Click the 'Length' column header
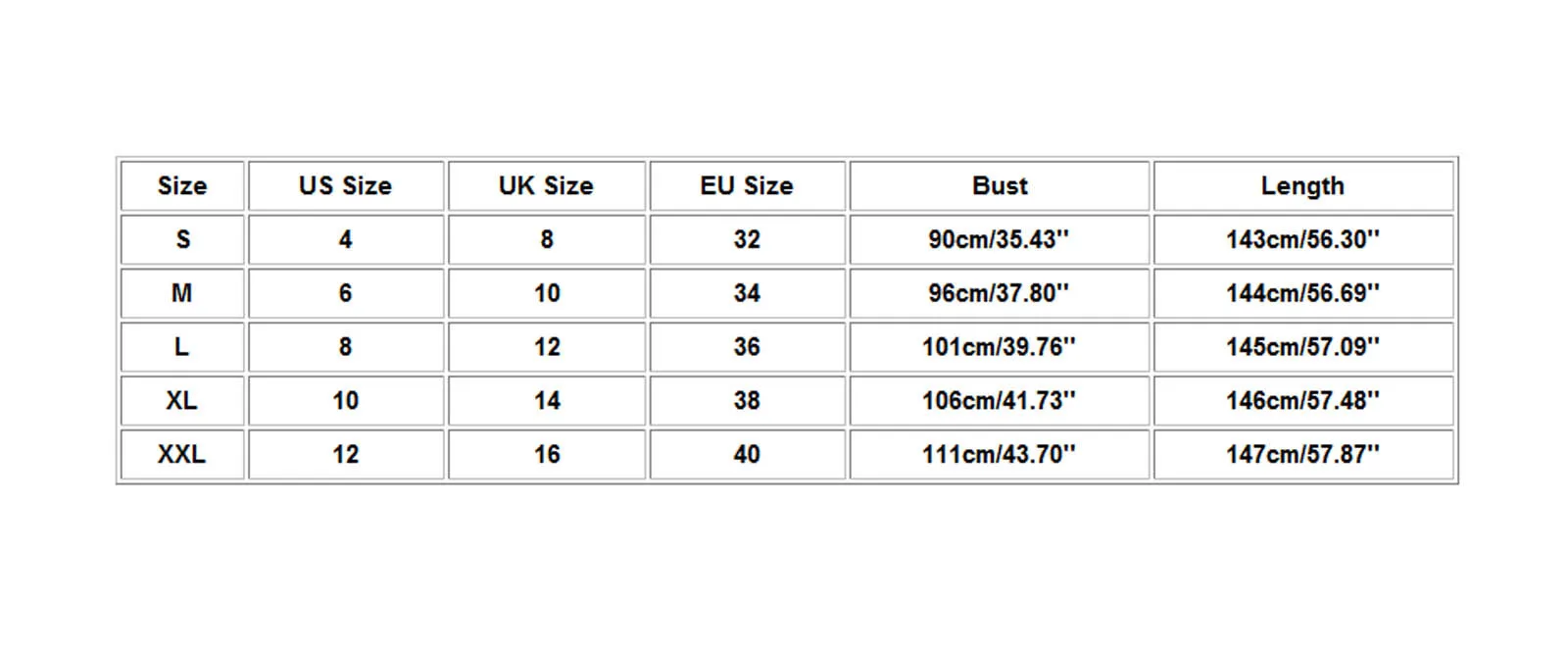Image resolution: width=1568 pixels, height=654 pixels. tap(1302, 186)
